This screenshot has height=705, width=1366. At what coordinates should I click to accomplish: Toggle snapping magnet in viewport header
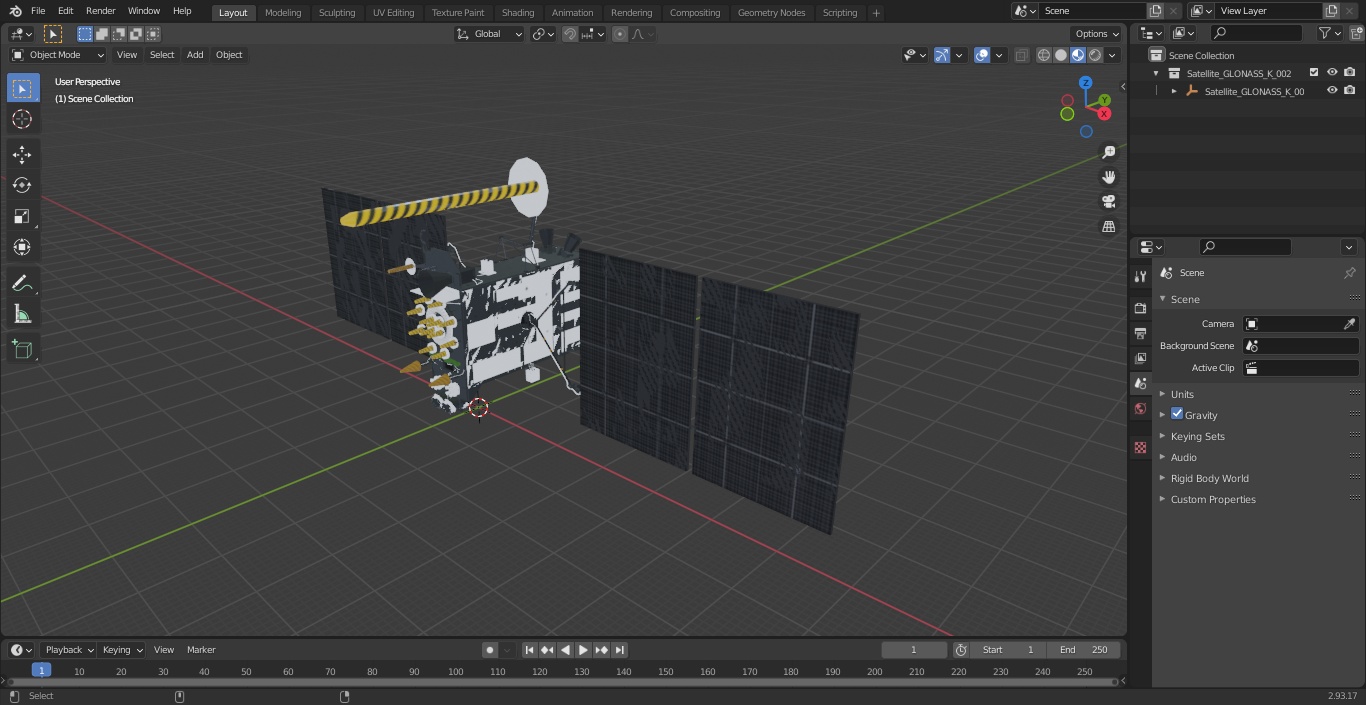pyautogui.click(x=570, y=34)
